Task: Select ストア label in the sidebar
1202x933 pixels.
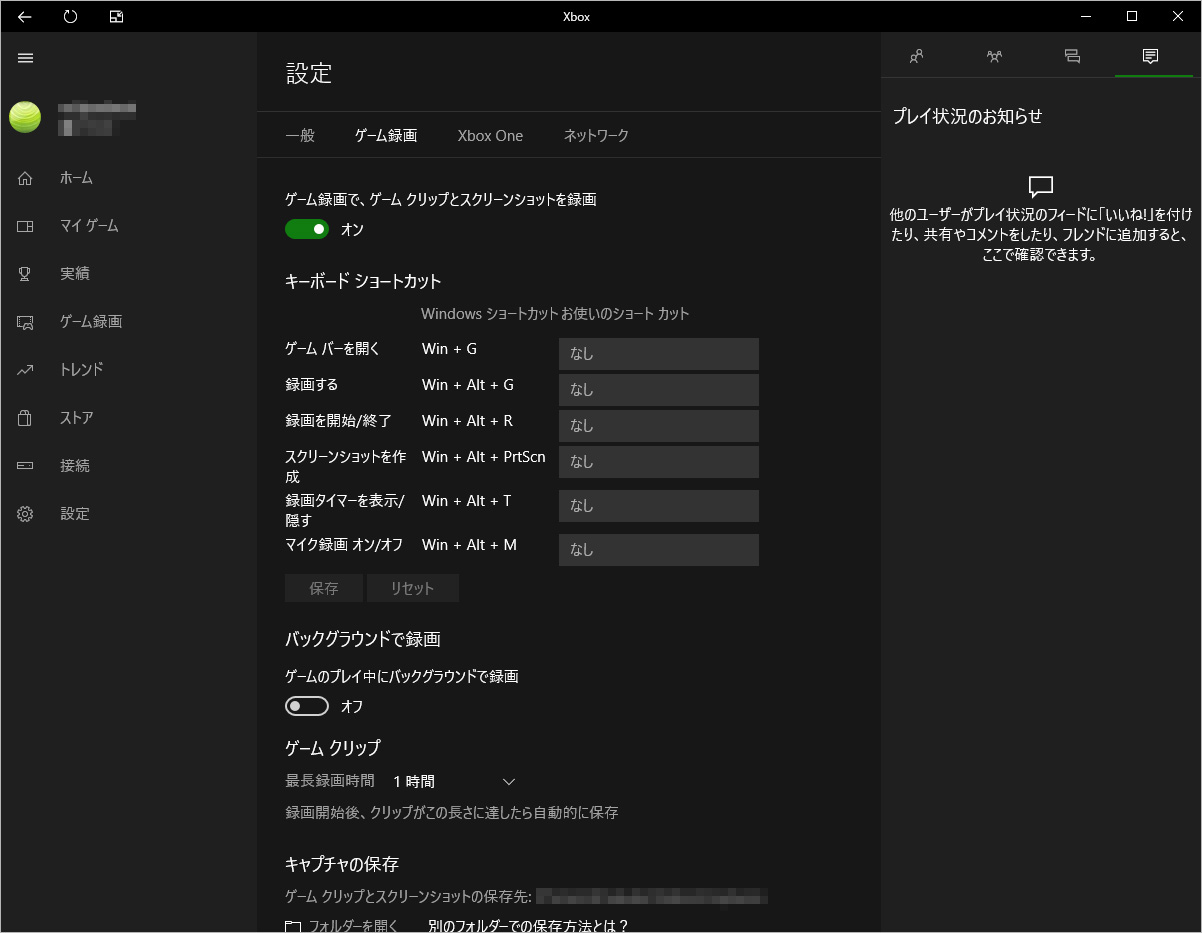Action: [x=76, y=418]
